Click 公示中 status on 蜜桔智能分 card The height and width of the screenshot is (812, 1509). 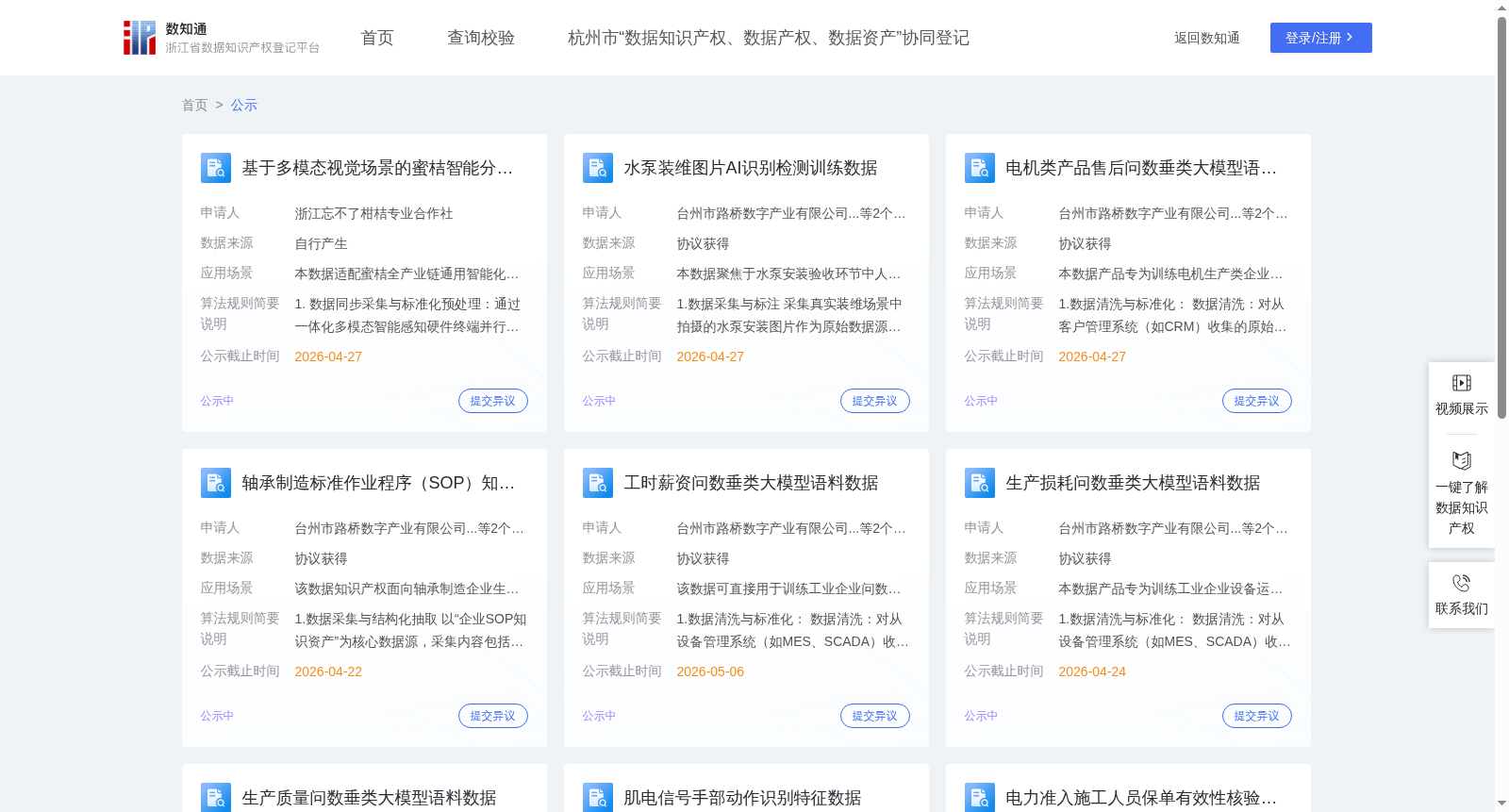coord(217,401)
